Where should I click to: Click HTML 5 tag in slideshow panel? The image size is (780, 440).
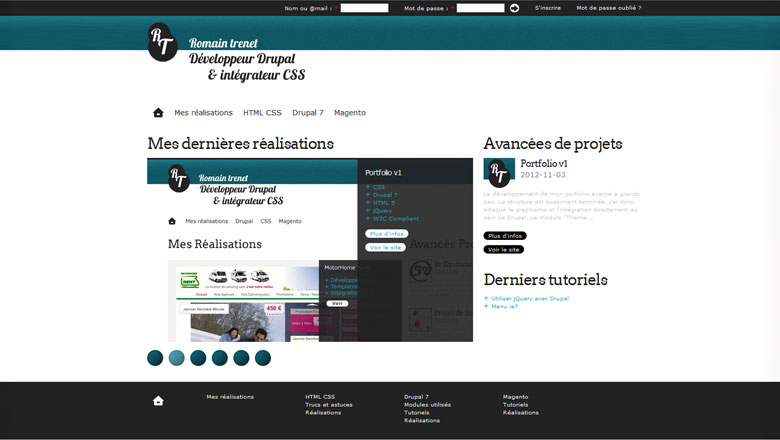point(384,203)
